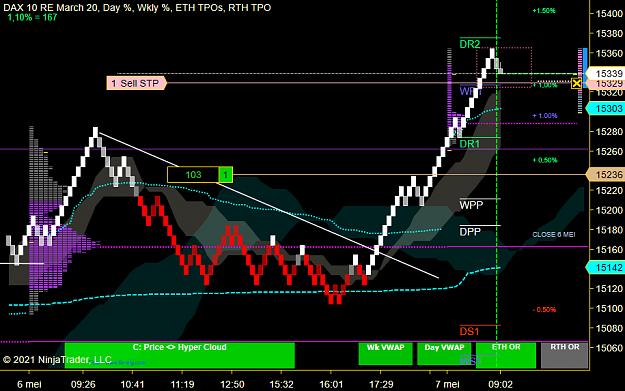Image resolution: width=625 pixels, height=391 pixels.
Task: Click the DPP daily pivot label
Action: tap(470, 232)
